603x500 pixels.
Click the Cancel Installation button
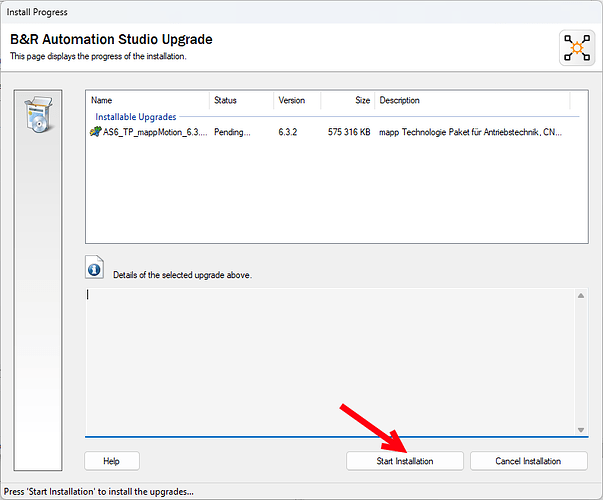pos(528,461)
